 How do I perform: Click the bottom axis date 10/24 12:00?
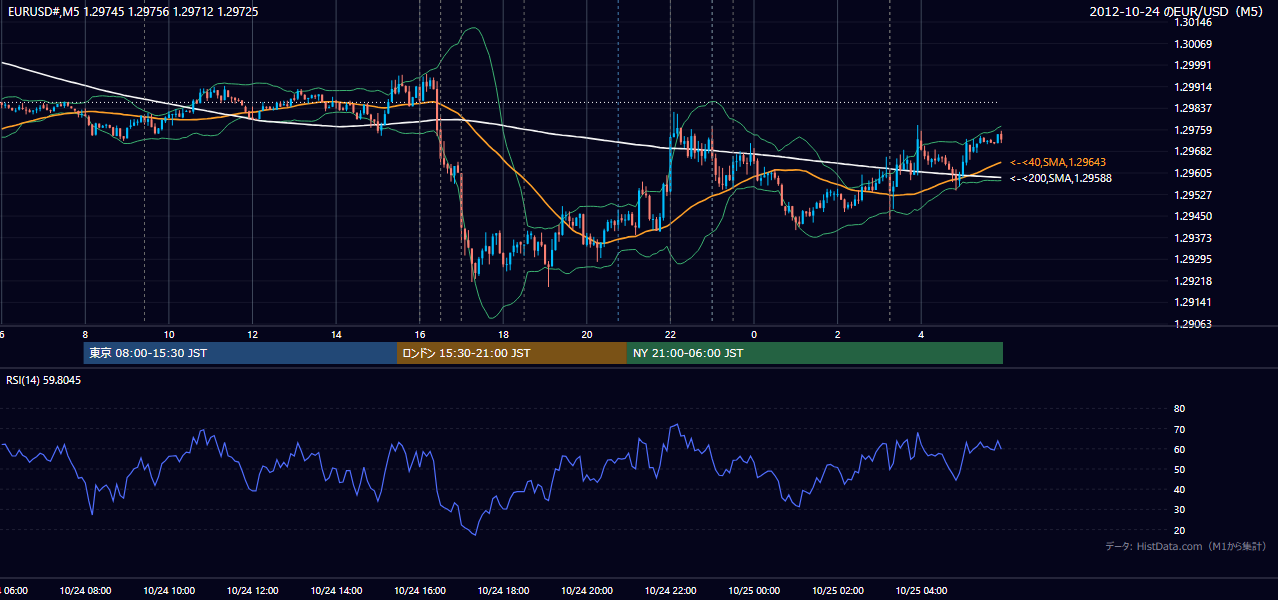[253, 590]
